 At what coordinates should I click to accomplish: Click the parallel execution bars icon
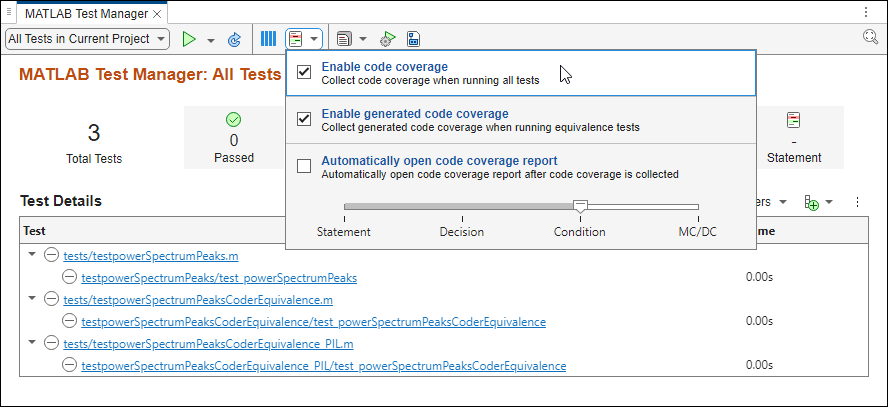click(x=268, y=39)
